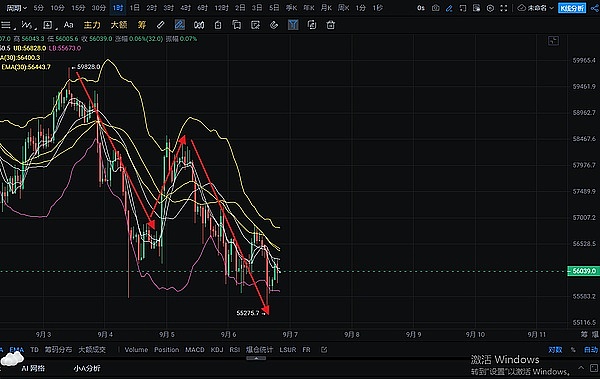This screenshot has width=600, height=379.
Task: Toggle the highlighted filter funnel icon
Action: coord(293,25)
